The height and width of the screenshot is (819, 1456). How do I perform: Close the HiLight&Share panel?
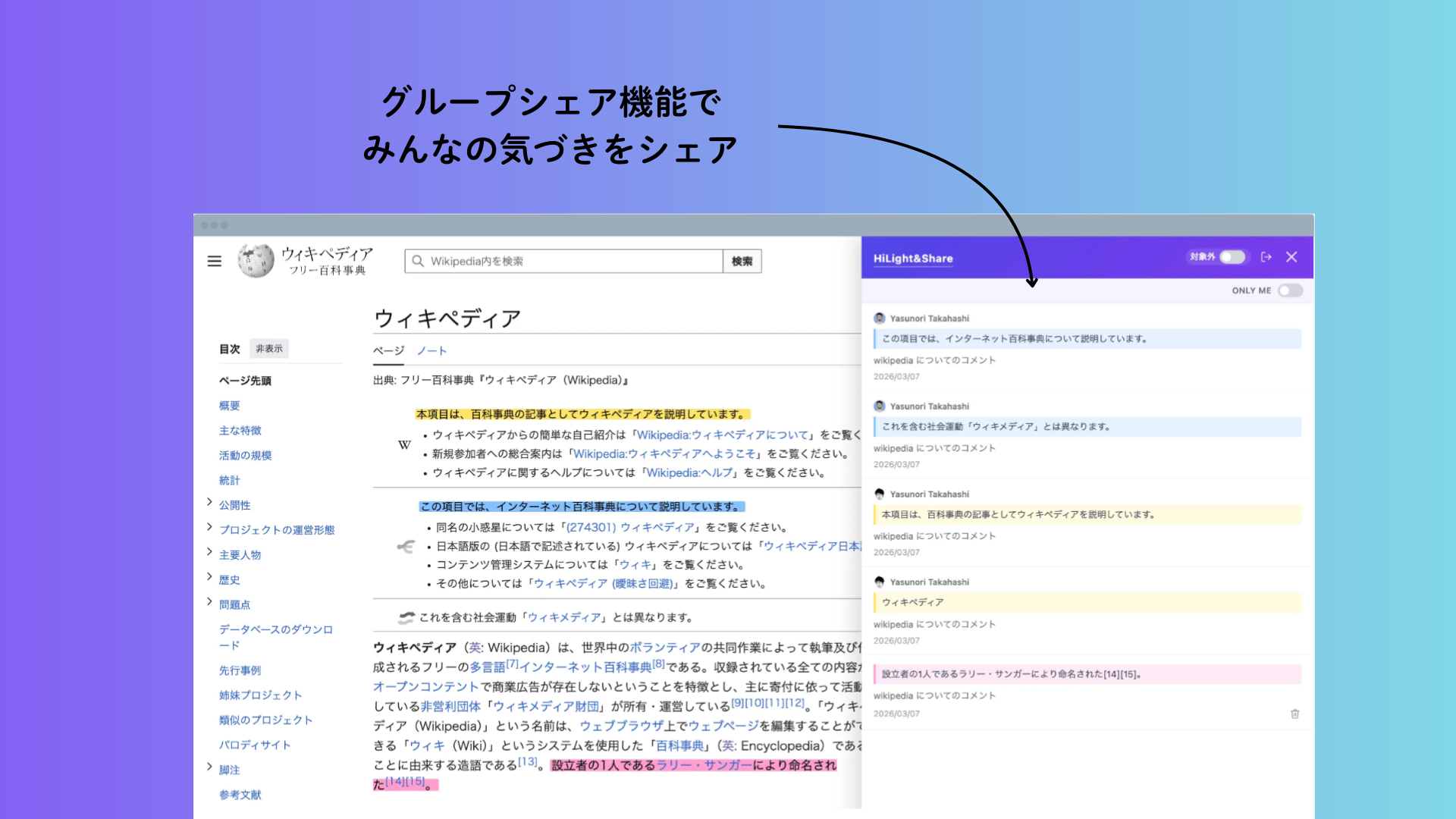(x=1291, y=257)
